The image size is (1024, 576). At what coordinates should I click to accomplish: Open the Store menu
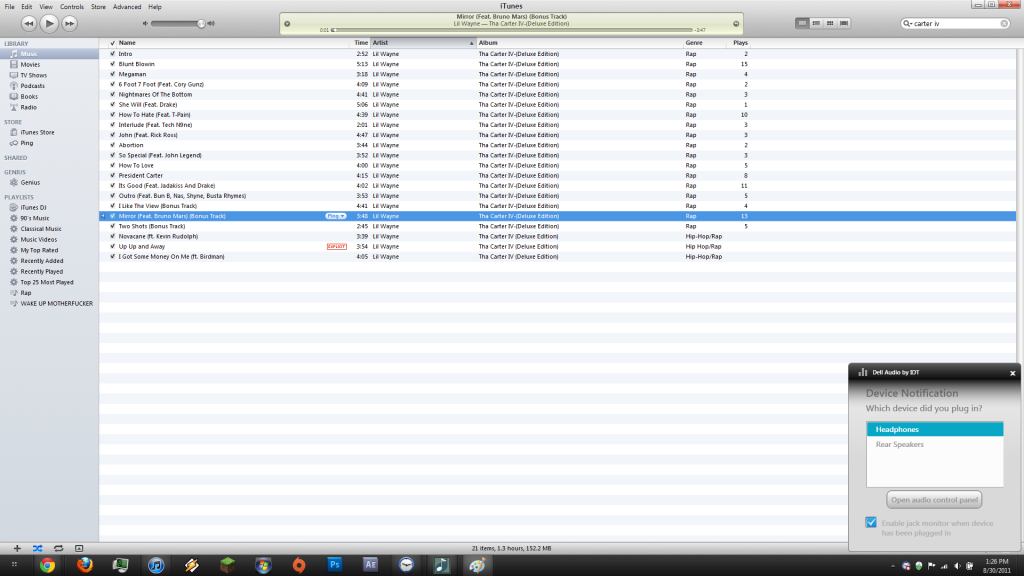(98, 7)
